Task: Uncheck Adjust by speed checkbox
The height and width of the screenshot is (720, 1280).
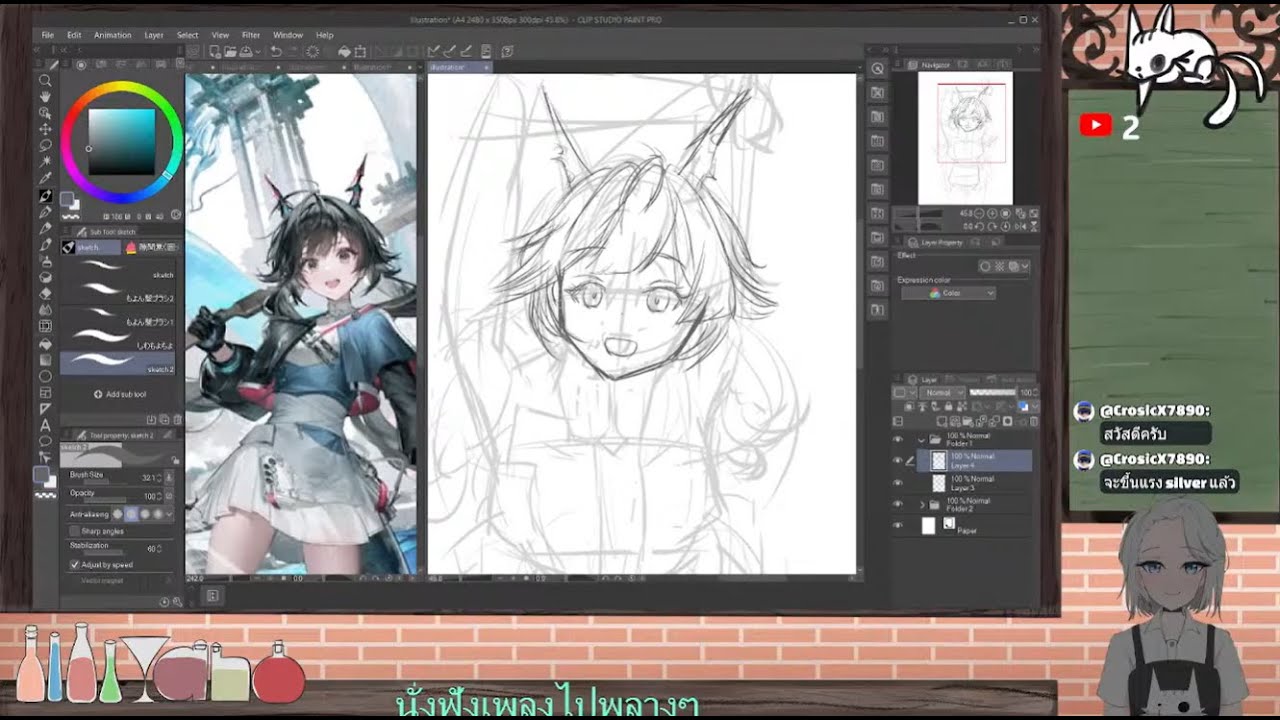Action: (x=75, y=565)
